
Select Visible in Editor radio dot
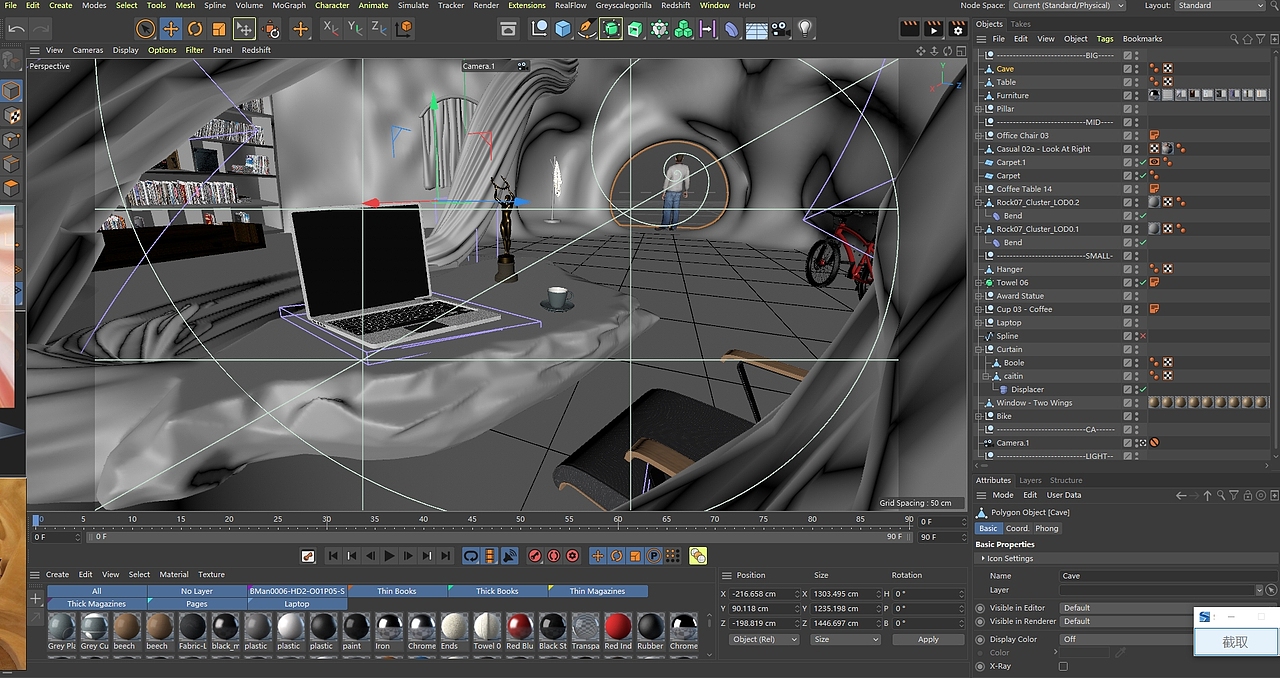[x=980, y=608]
